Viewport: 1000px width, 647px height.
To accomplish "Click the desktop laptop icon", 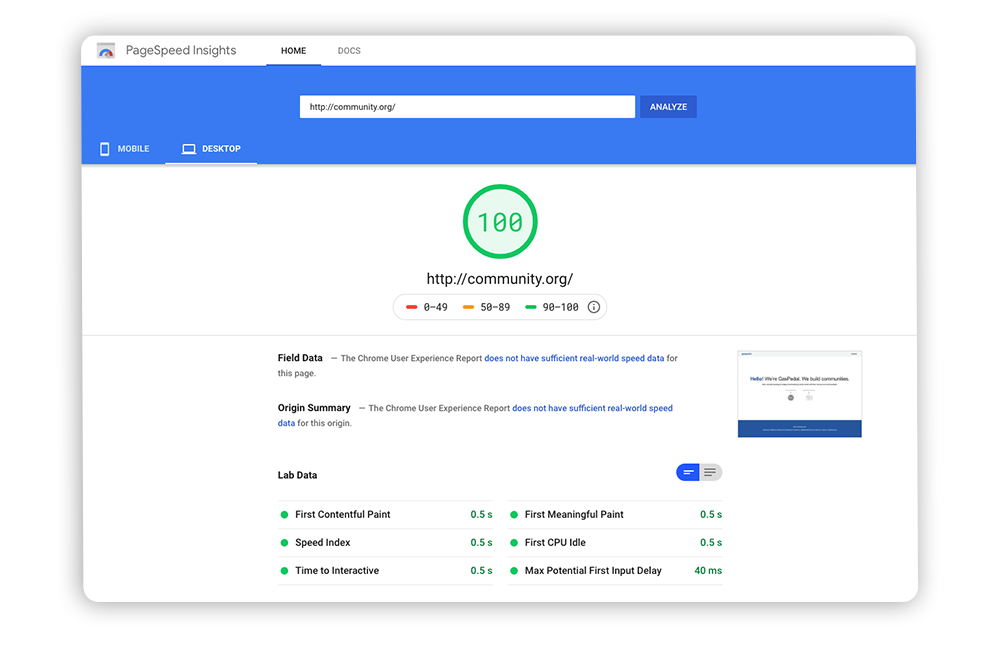I will (189, 149).
